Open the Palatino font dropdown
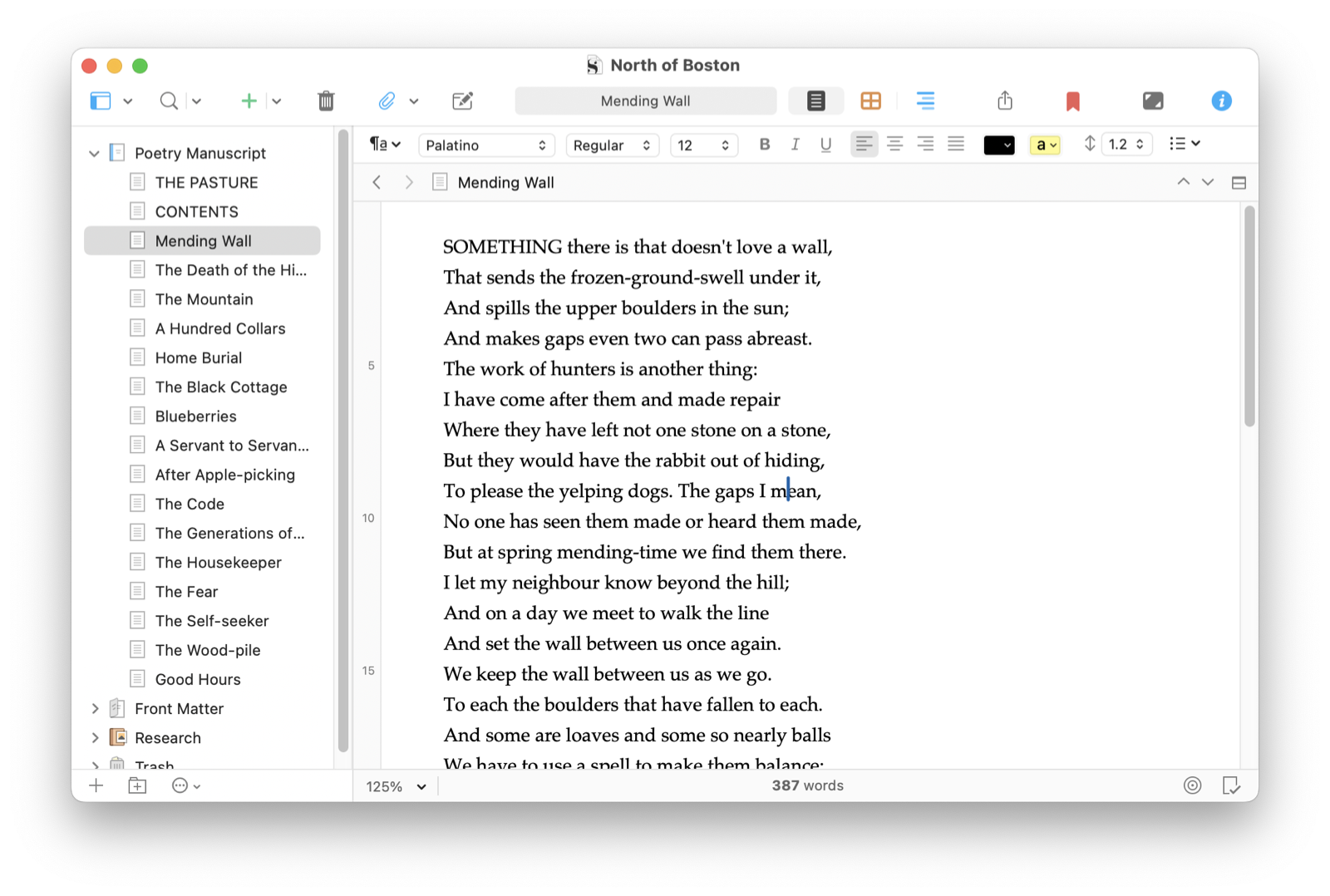1330x896 pixels. click(x=485, y=145)
